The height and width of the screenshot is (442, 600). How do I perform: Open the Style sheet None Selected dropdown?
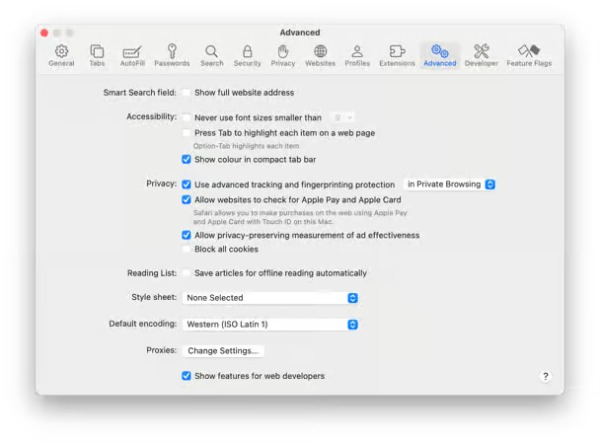click(270, 298)
